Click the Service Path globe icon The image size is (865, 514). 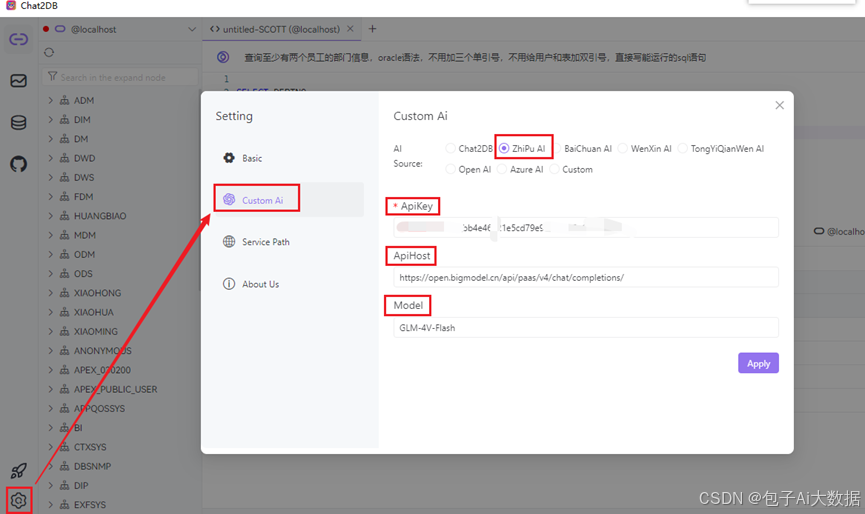[x=229, y=242]
